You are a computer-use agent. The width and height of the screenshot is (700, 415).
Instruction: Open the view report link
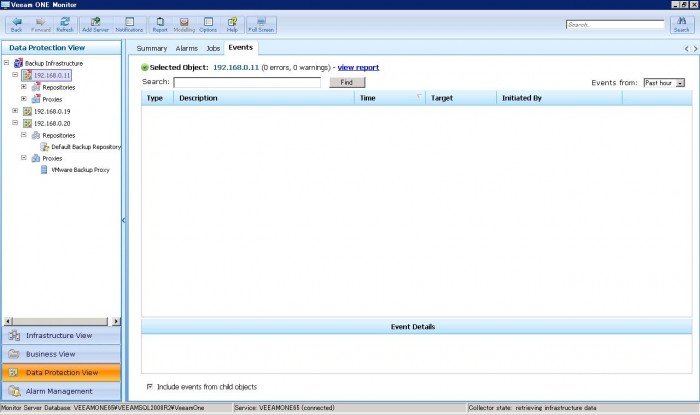pyautogui.click(x=358, y=67)
